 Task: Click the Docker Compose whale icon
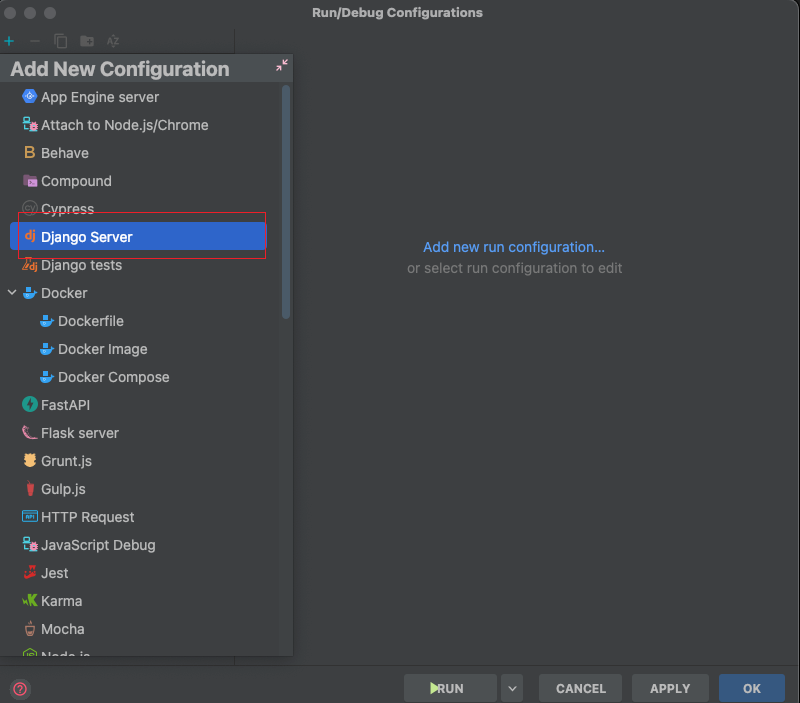pyautogui.click(x=47, y=377)
